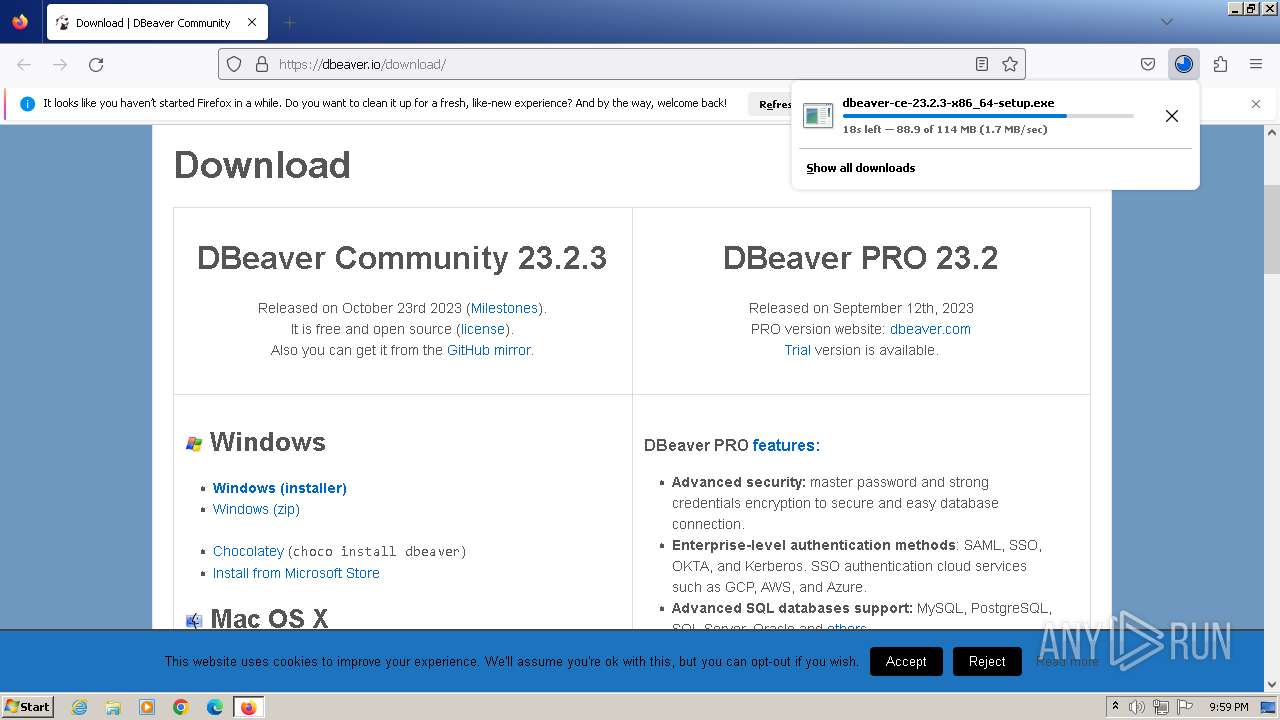Open the license link
The height and width of the screenshot is (720, 1280).
tap(483, 329)
